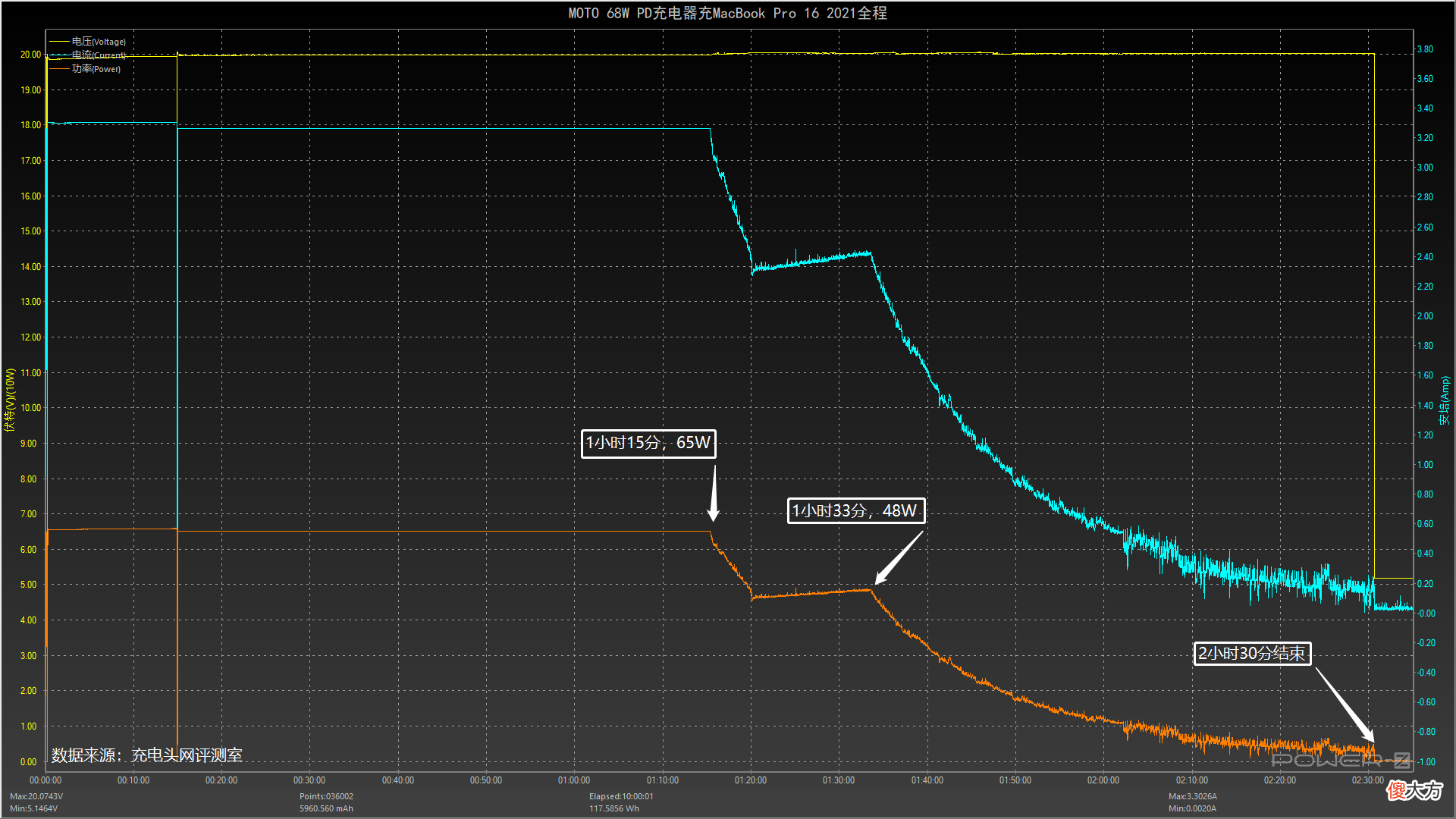Click the 02:00:00 time axis label
This screenshot has width=1456, height=819.
point(1103,780)
